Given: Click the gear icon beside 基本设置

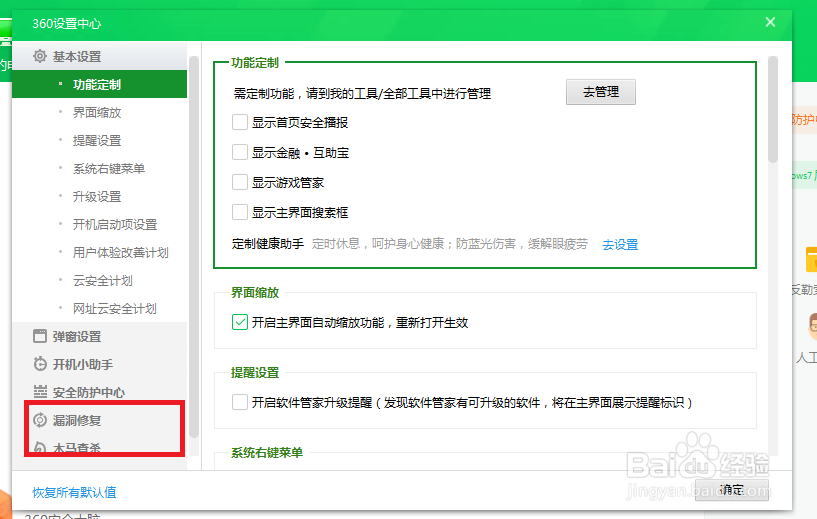Looking at the screenshot, I should 40,56.
